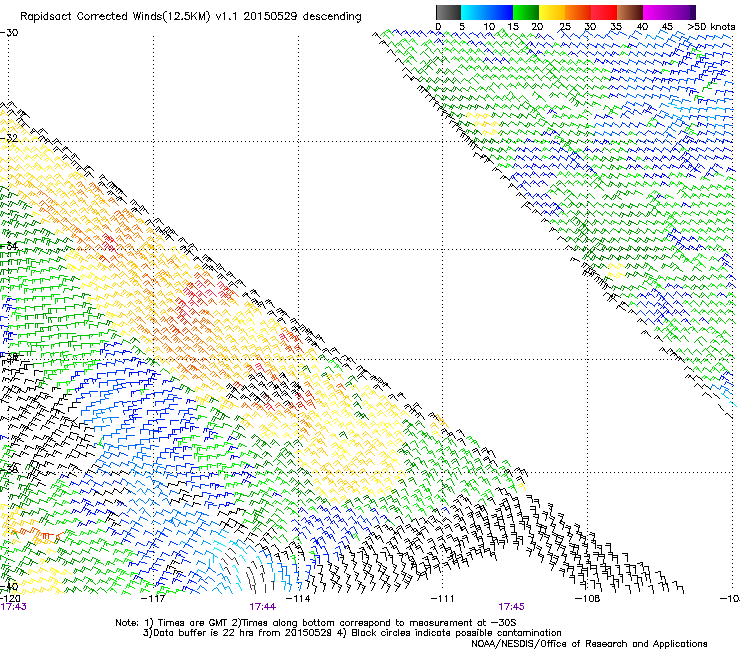Click the brown 35-40 knots legend segment
Screen dimensions: 740x650
click(630, 12)
